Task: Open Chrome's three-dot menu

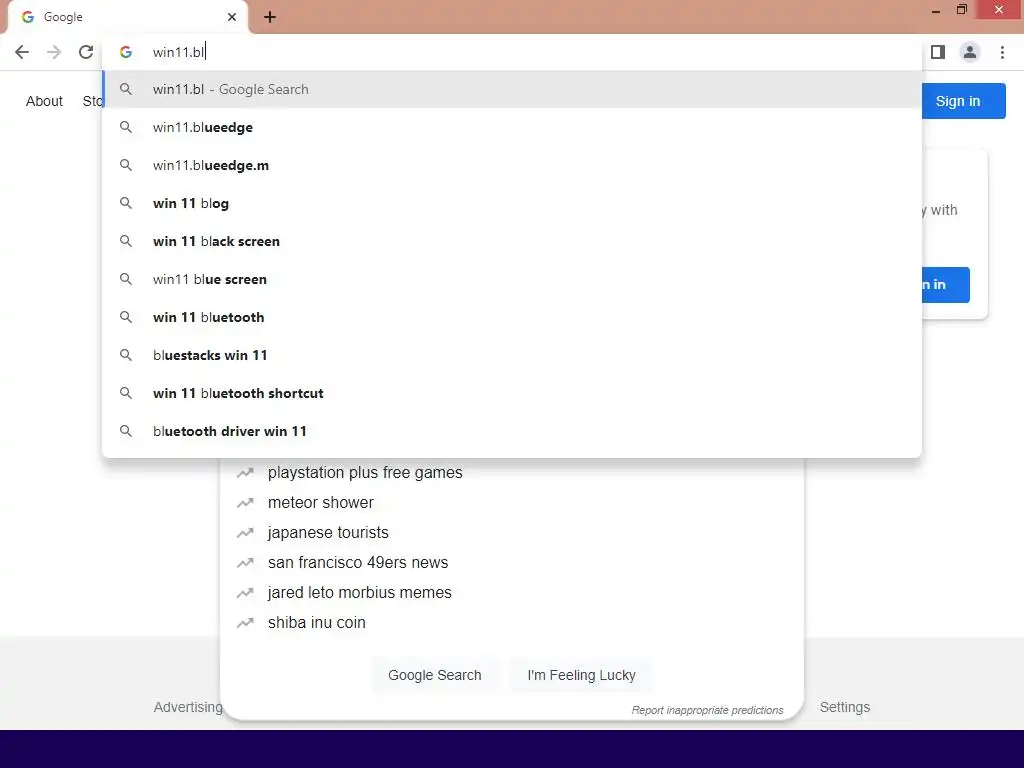Action: (1002, 52)
